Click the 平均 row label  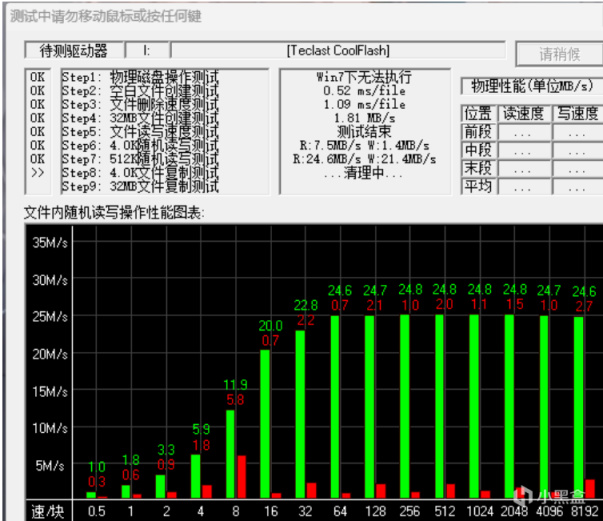pyautogui.click(x=478, y=186)
